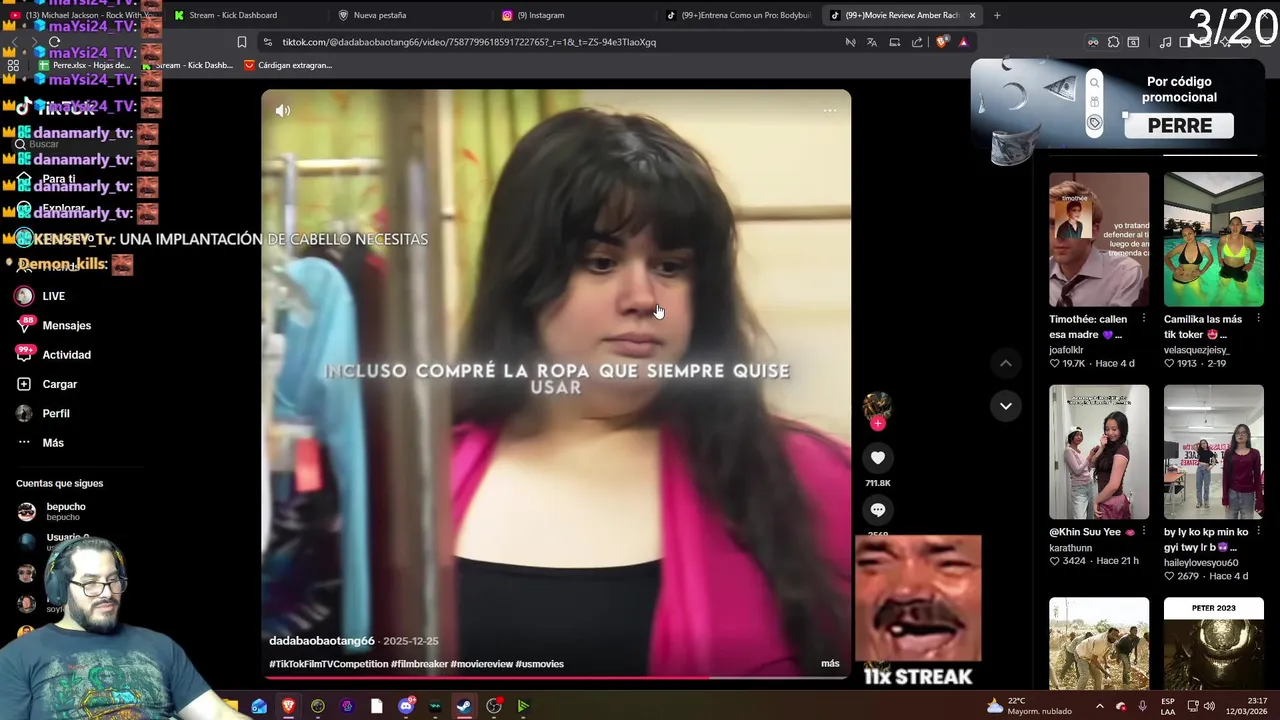Open the browser extensions puzzle icon
This screenshot has width=1280, height=720.
pyautogui.click(x=1113, y=42)
